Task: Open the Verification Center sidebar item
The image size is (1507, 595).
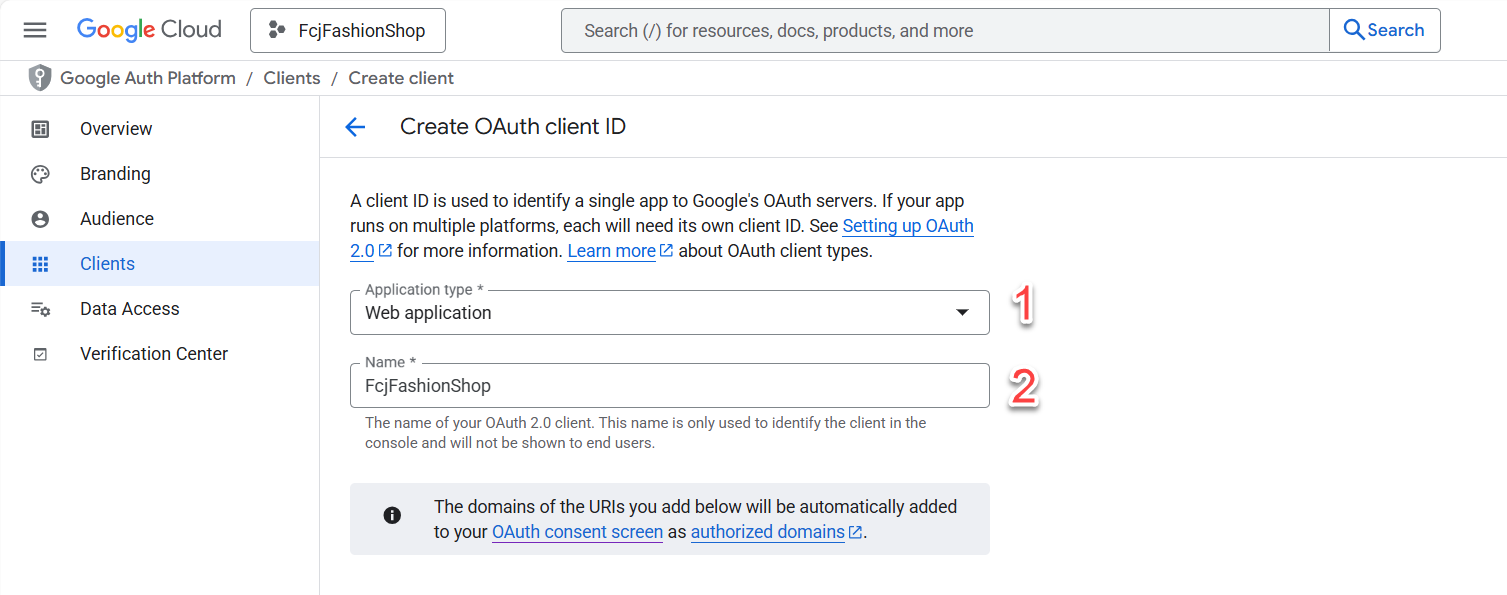Action: click(x=160, y=354)
